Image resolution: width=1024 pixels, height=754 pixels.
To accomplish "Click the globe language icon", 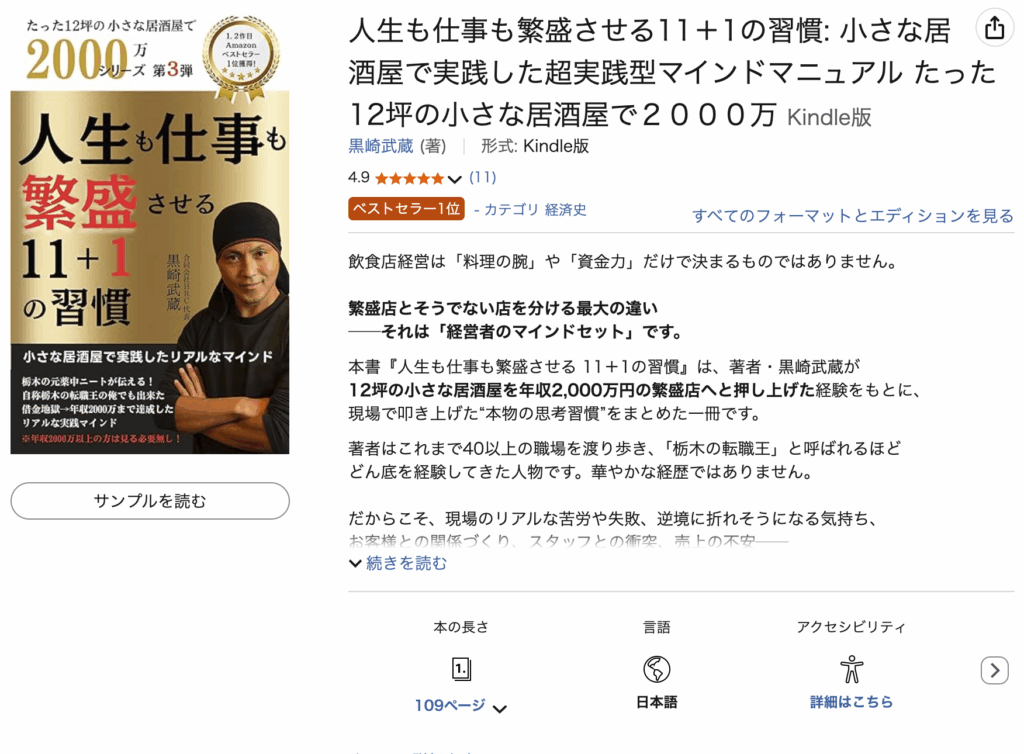I will coord(656,669).
